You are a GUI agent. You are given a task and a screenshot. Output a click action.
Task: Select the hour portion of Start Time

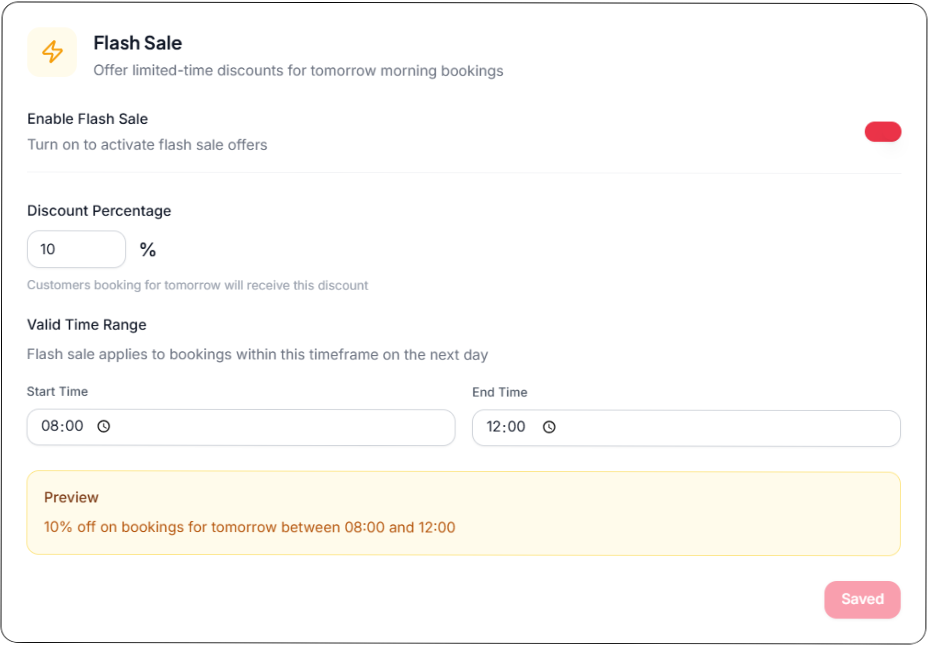click(49, 427)
